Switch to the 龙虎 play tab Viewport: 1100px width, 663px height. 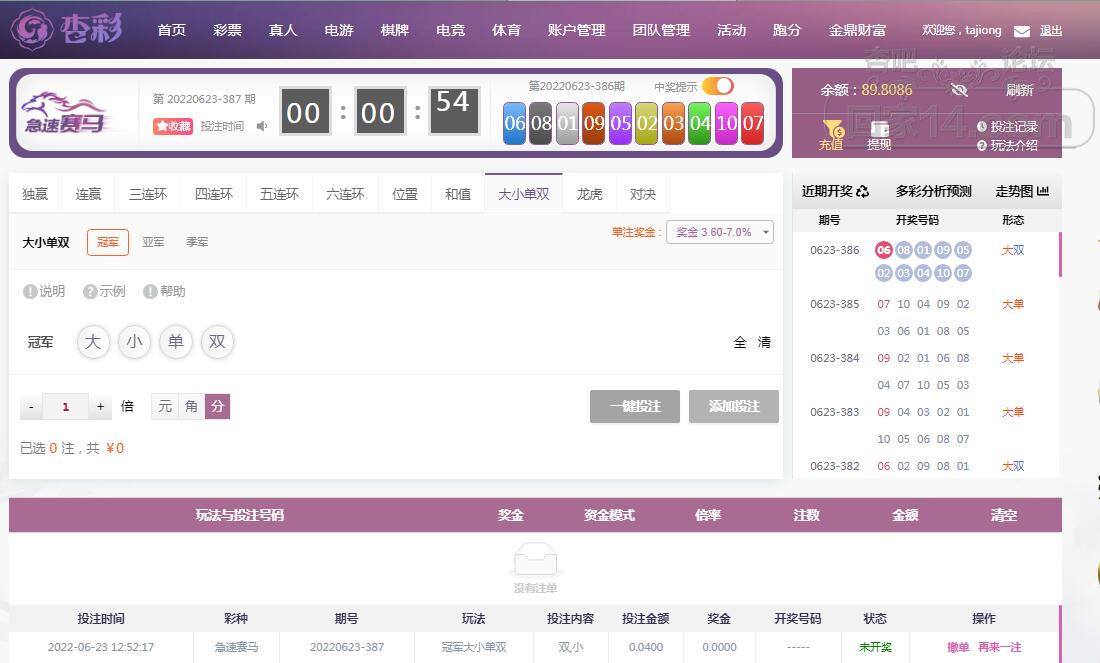(589, 194)
